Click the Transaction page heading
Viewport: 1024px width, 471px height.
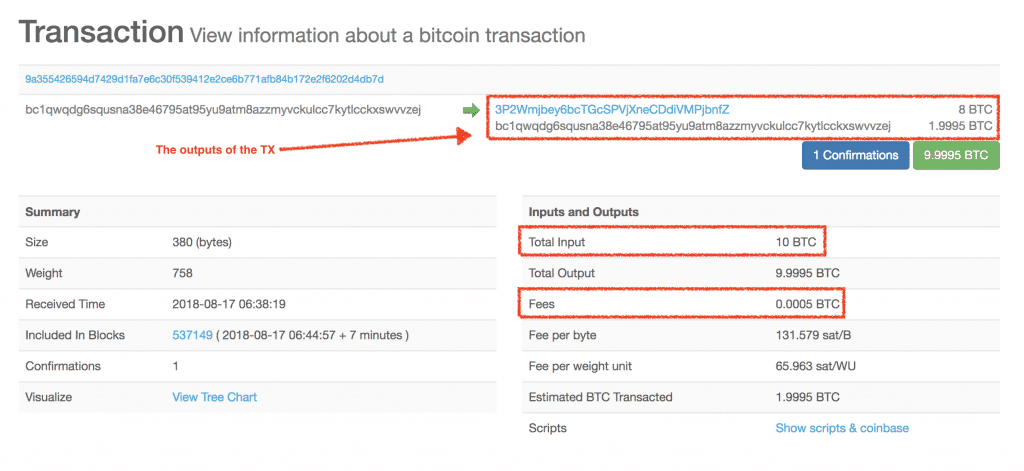click(x=101, y=31)
